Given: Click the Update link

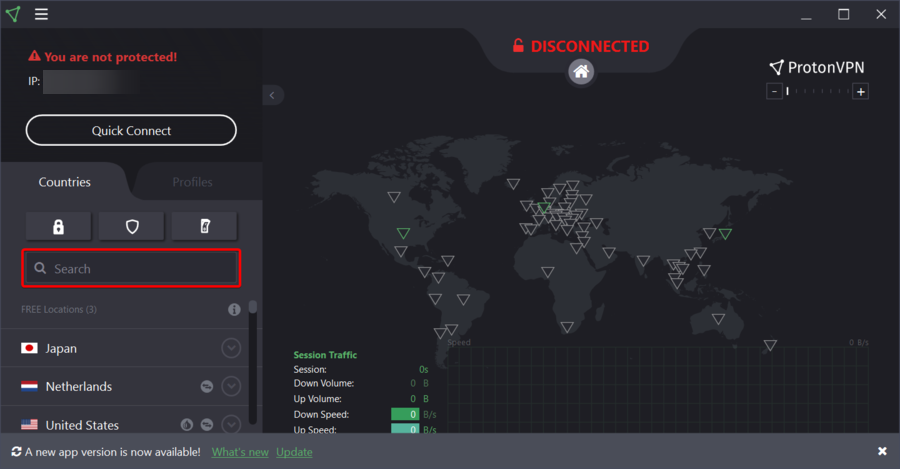Looking at the screenshot, I should (x=294, y=452).
